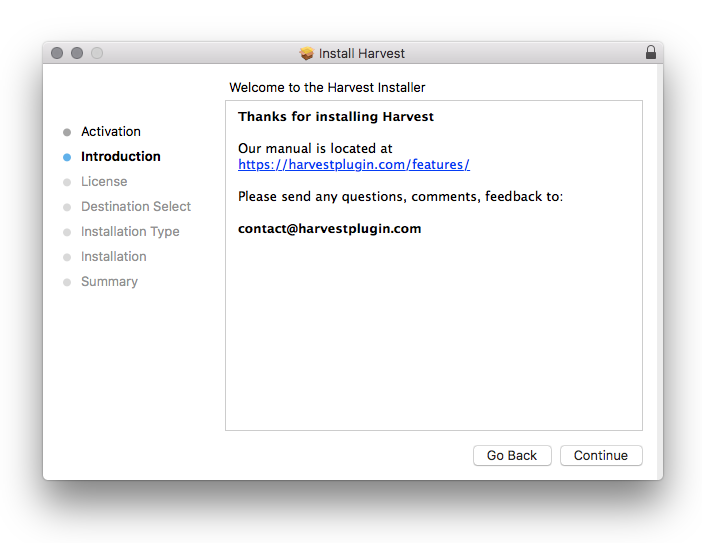Click the License step label
Image resolution: width=702 pixels, height=543 pixels.
[x=104, y=182]
